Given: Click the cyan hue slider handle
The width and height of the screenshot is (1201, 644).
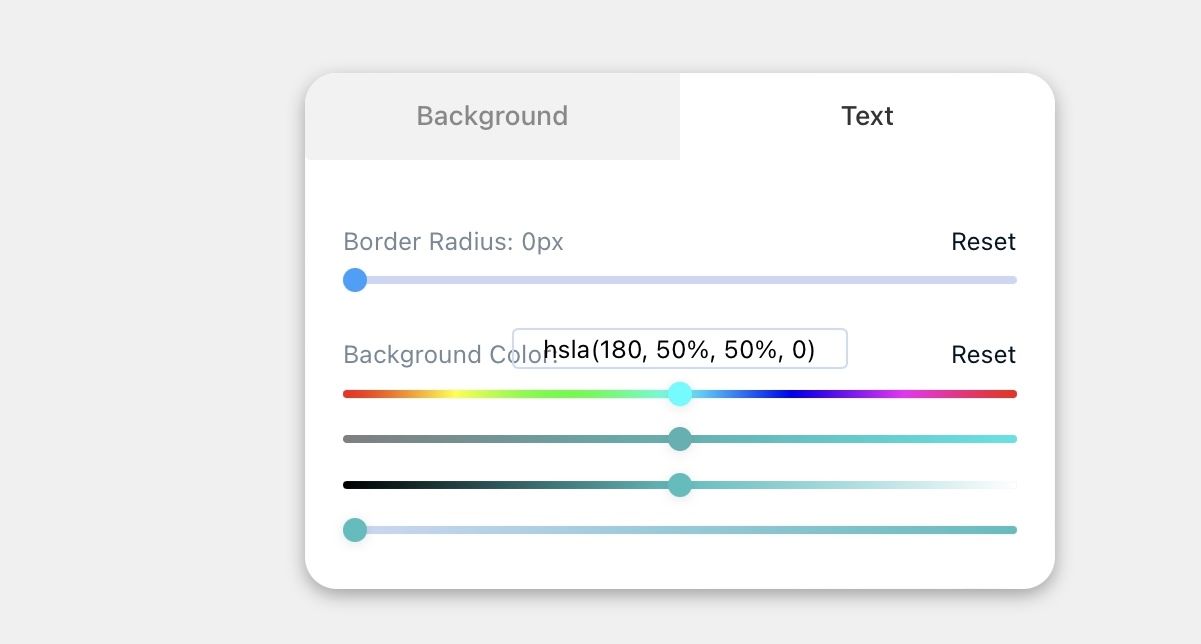Looking at the screenshot, I should (x=680, y=394).
